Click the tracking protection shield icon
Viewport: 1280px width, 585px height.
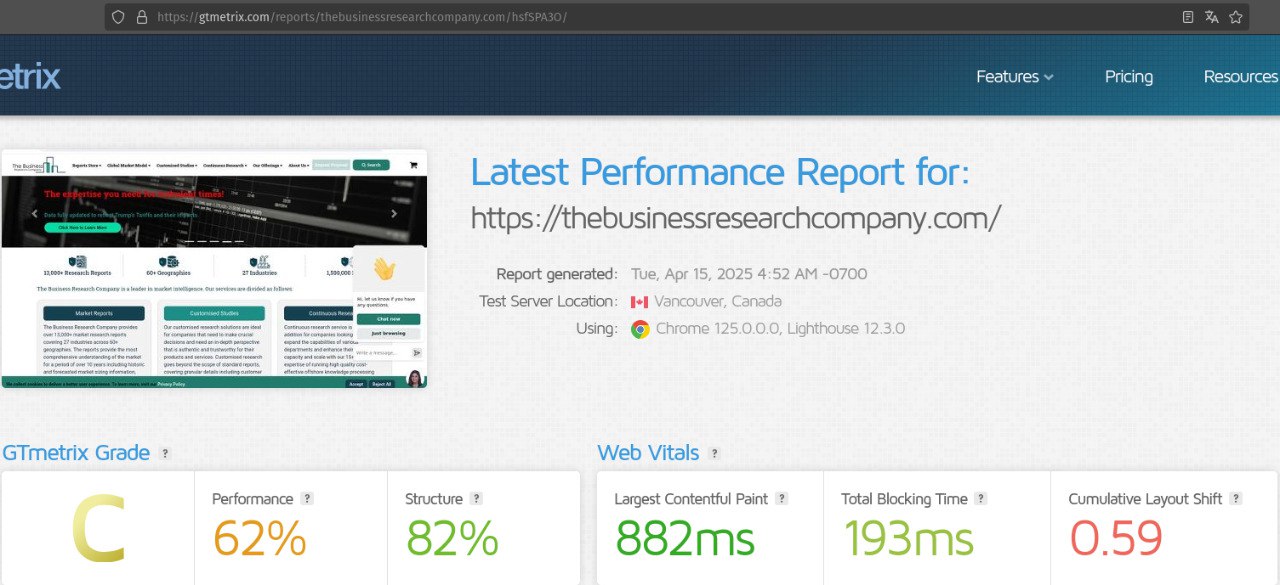click(x=118, y=17)
